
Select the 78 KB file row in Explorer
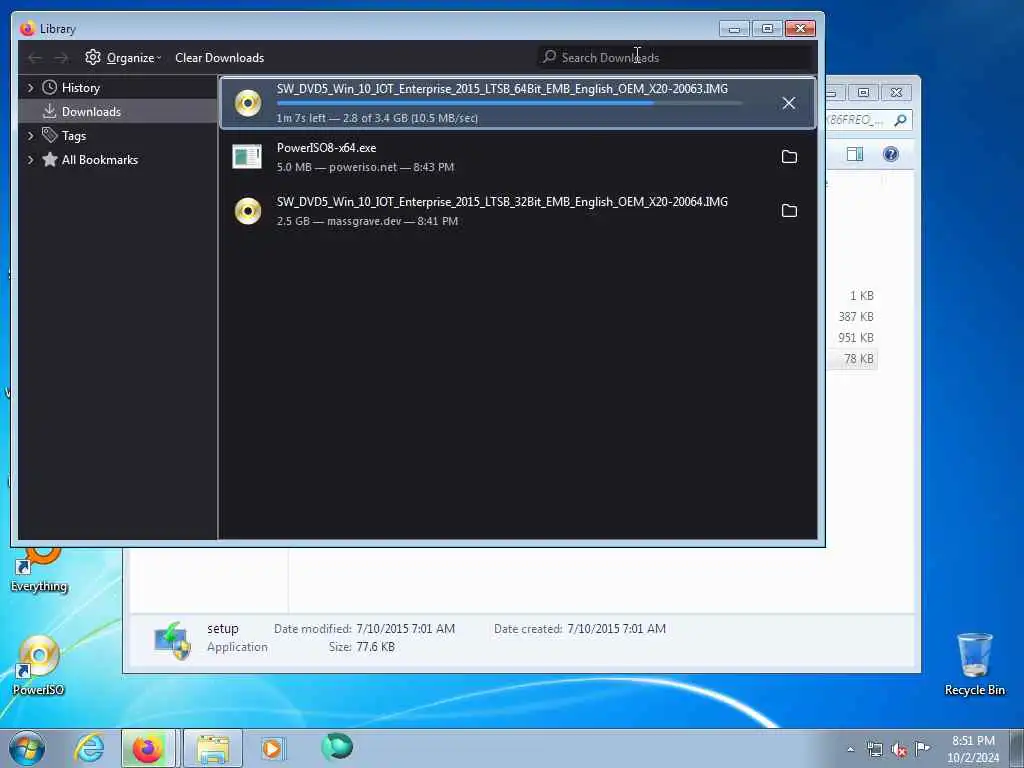852,359
